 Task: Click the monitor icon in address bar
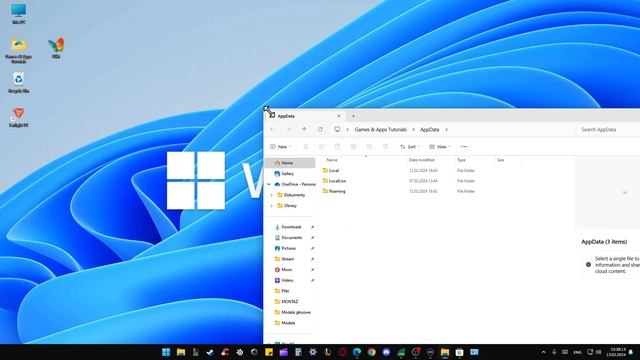(x=337, y=129)
